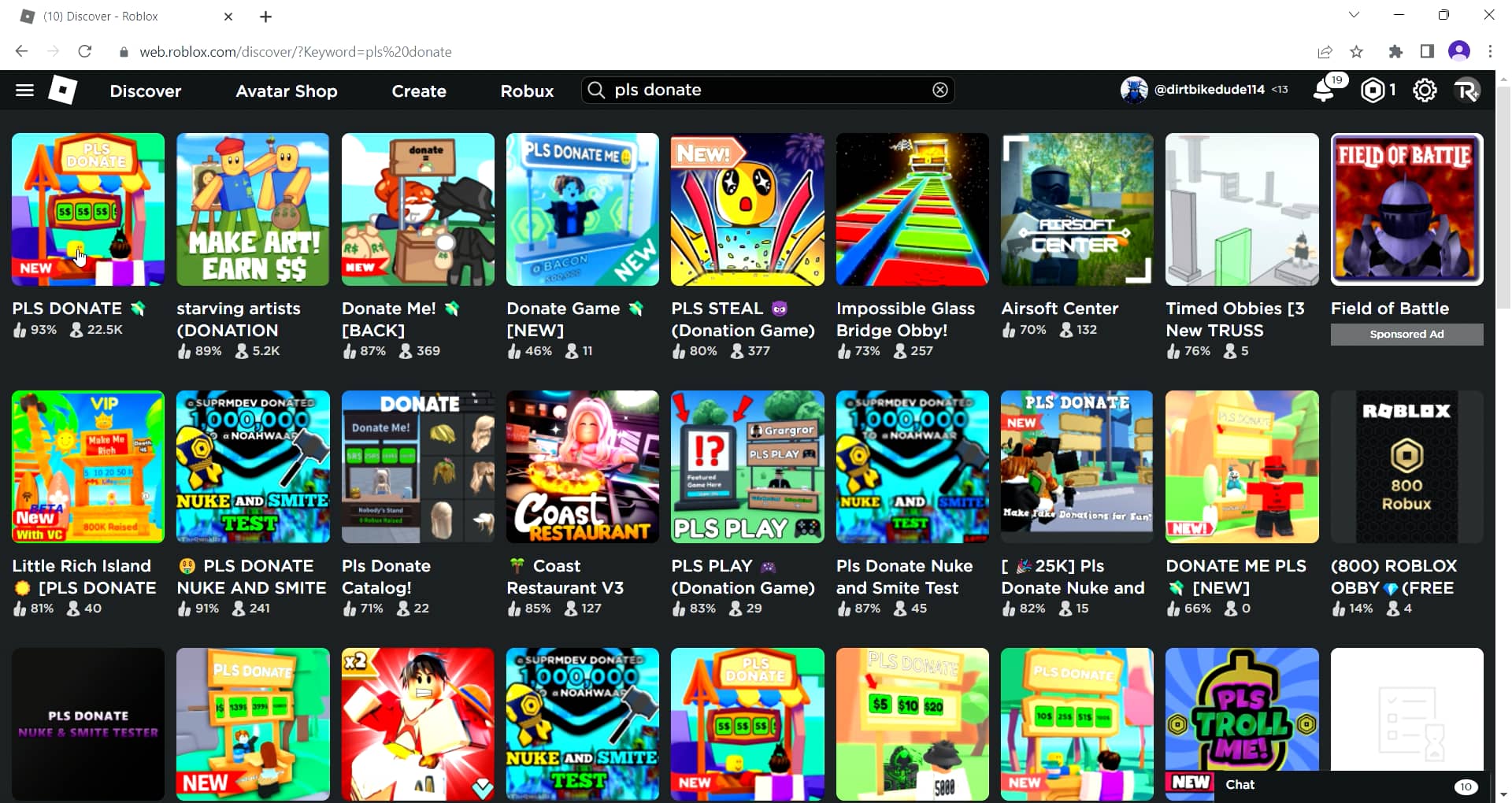Open a new browser tab
This screenshot has height=803, width=1512.
pyautogui.click(x=265, y=16)
